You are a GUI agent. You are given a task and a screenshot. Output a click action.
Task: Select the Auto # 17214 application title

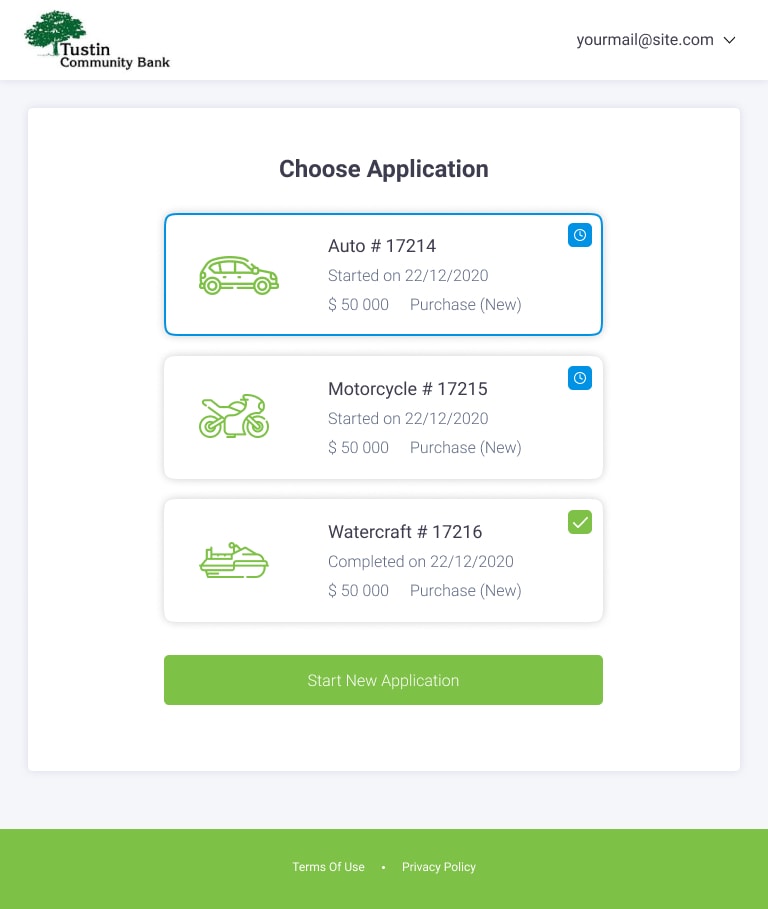(x=382, y=246)
